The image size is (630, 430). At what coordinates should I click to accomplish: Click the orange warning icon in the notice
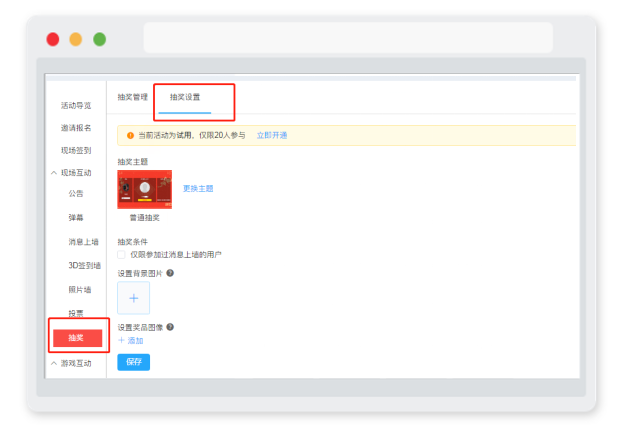point(130,135)
